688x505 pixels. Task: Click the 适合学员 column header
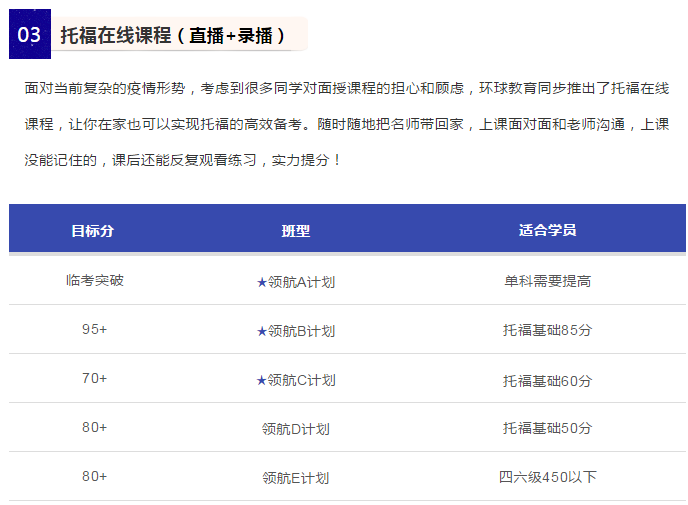(547, 230)
